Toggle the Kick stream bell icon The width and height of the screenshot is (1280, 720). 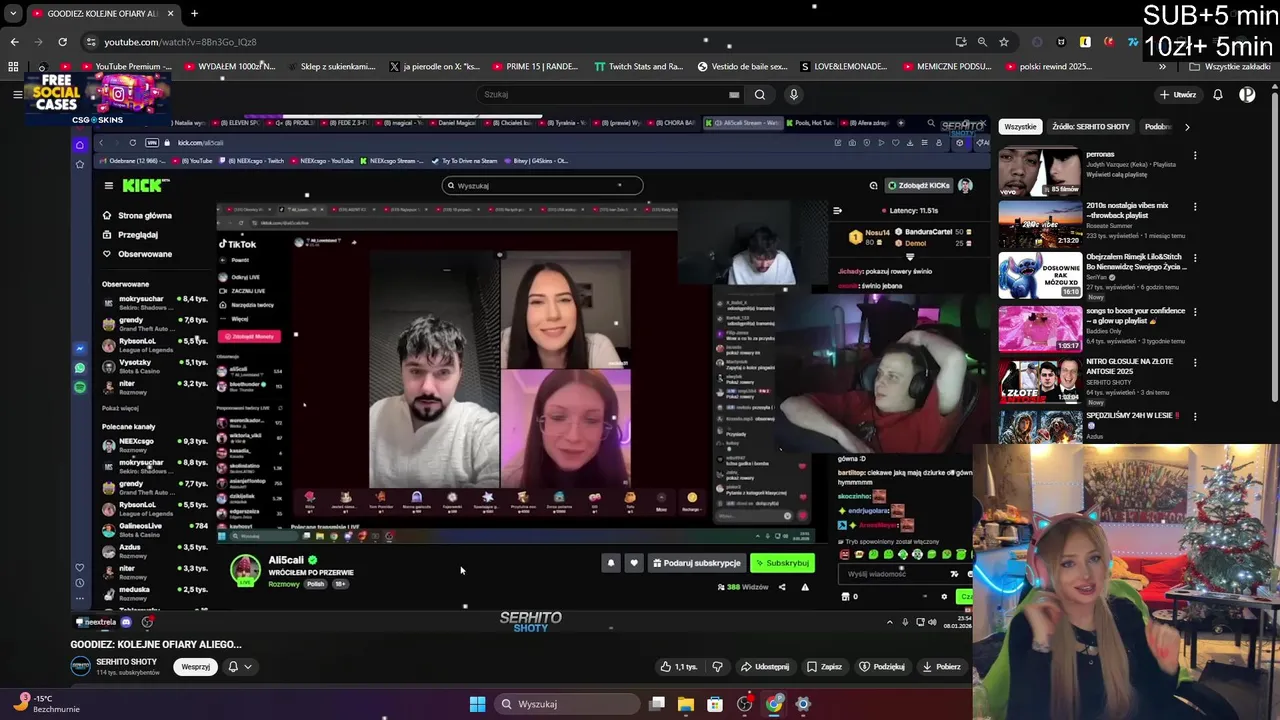[611, 563]
